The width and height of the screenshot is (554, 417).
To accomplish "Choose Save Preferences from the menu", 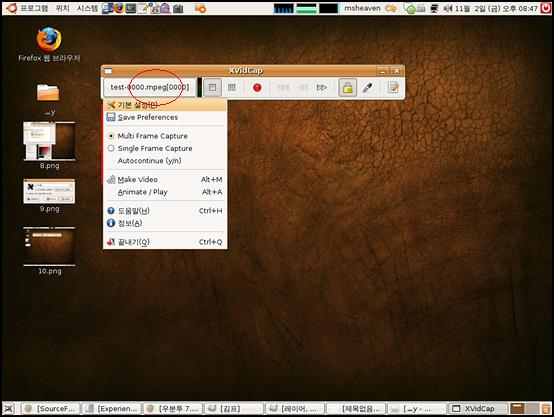I will [165, 117].
